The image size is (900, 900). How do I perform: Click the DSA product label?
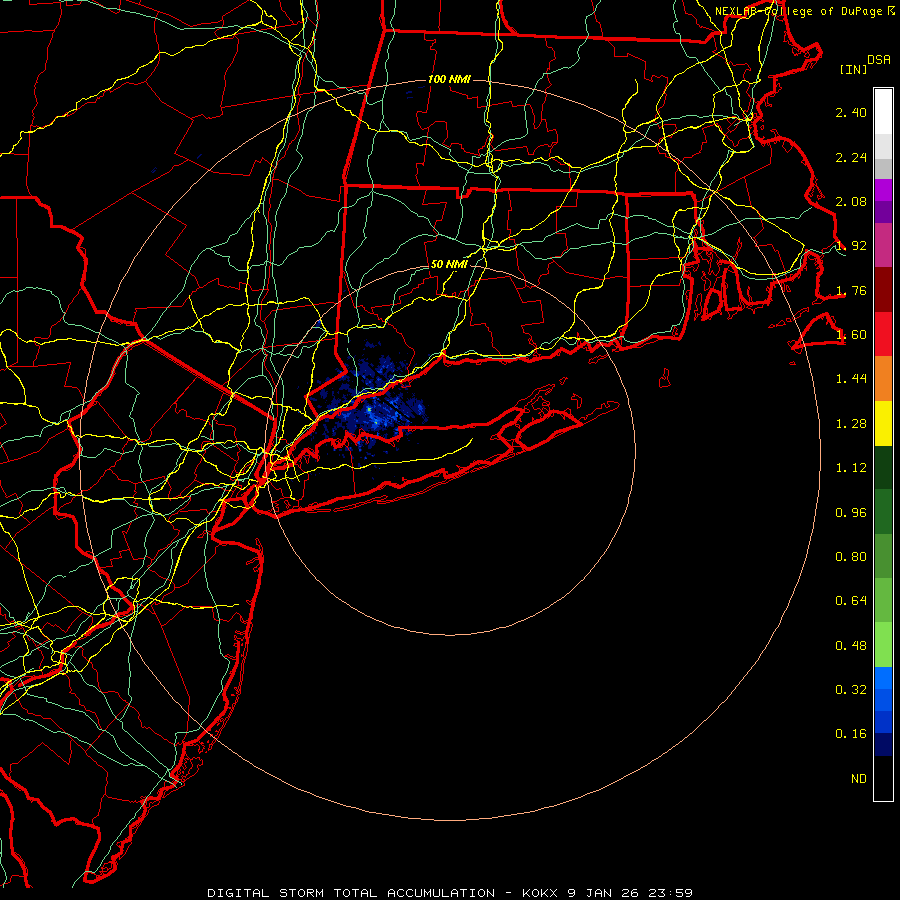879,60
